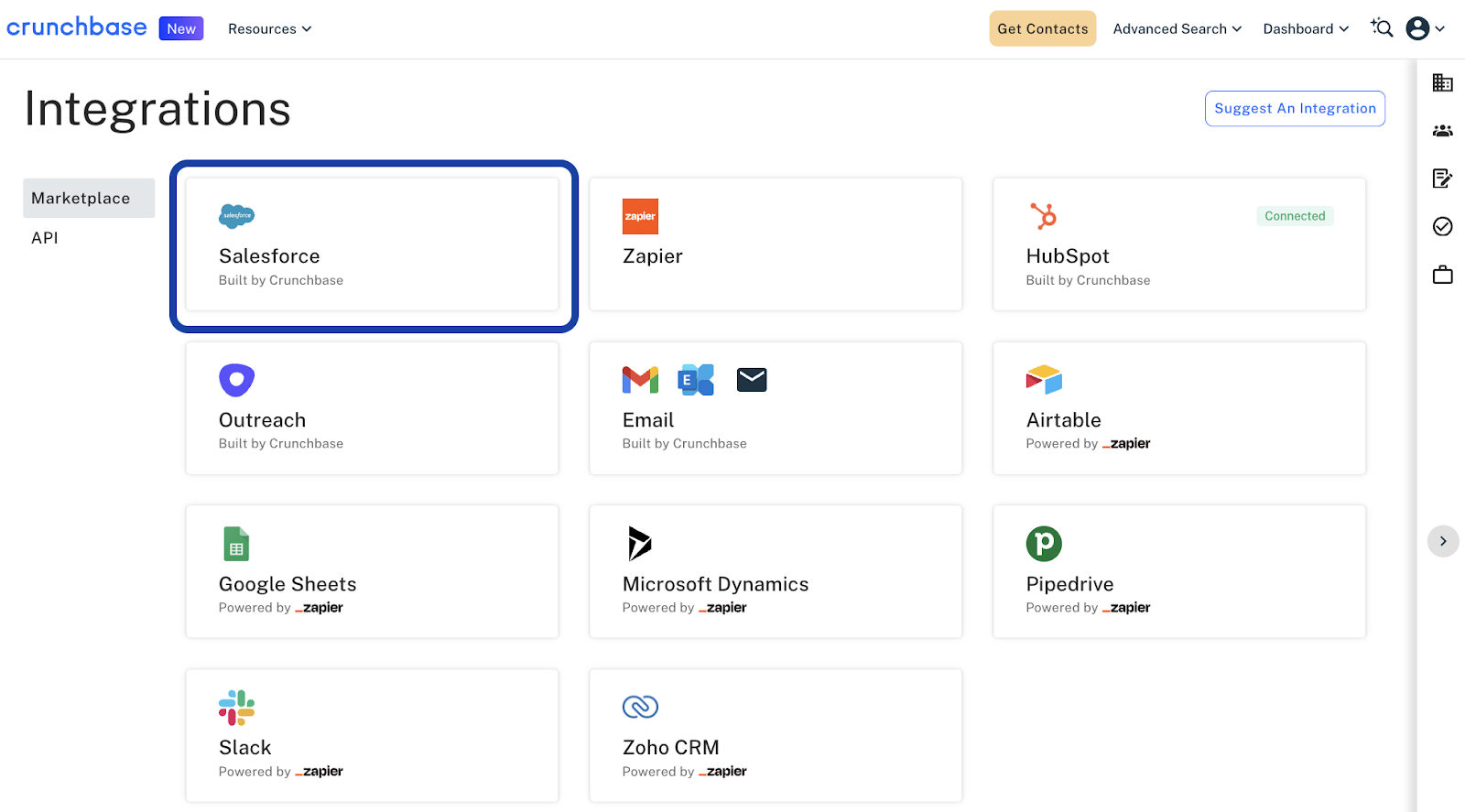Click the Outreach purple logo
The width and height of the screenshot is (1465, 812).
click(236, 380)
